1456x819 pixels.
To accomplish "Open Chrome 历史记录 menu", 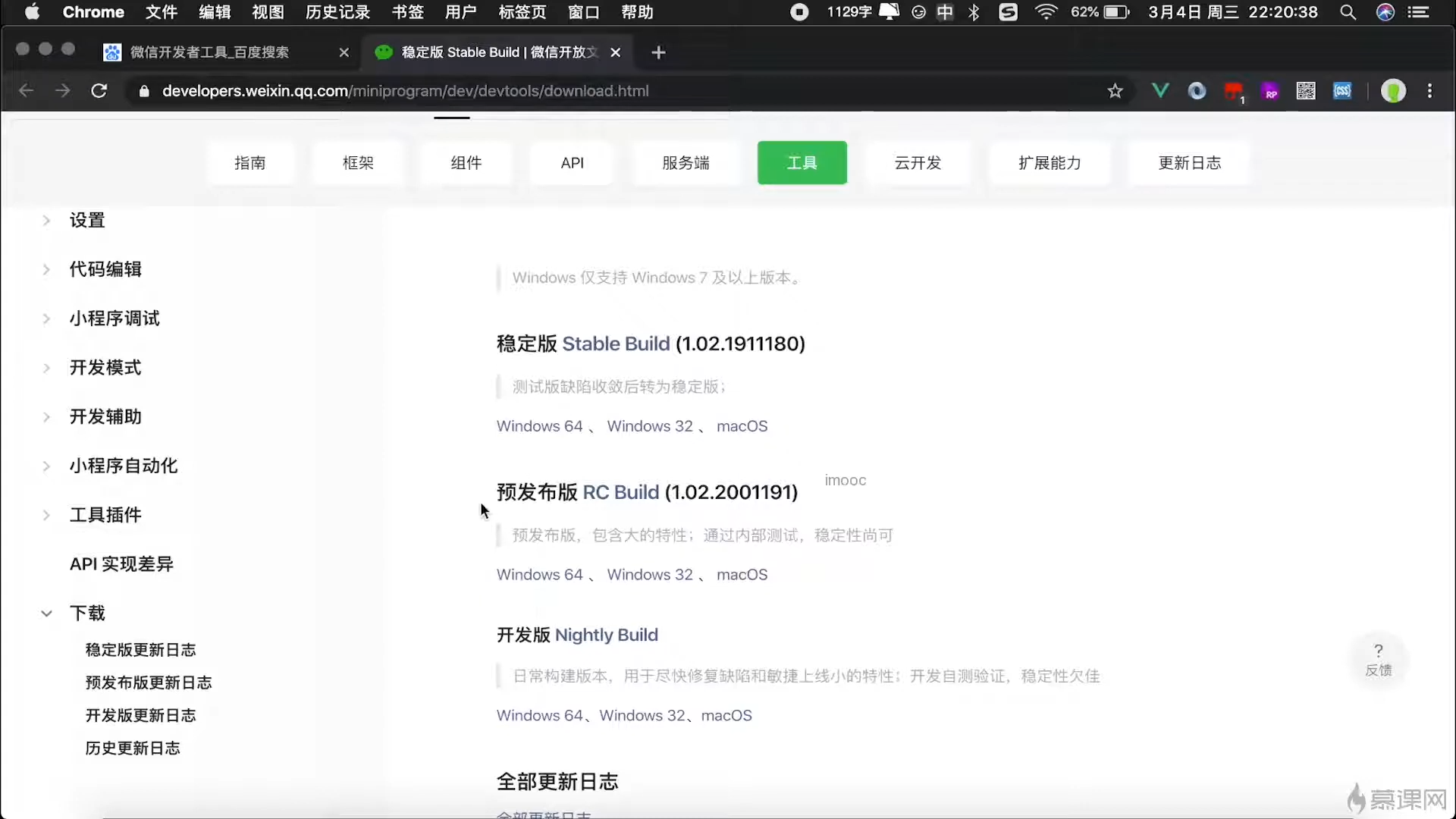I will pyautogui.click(x=337, y=12).
